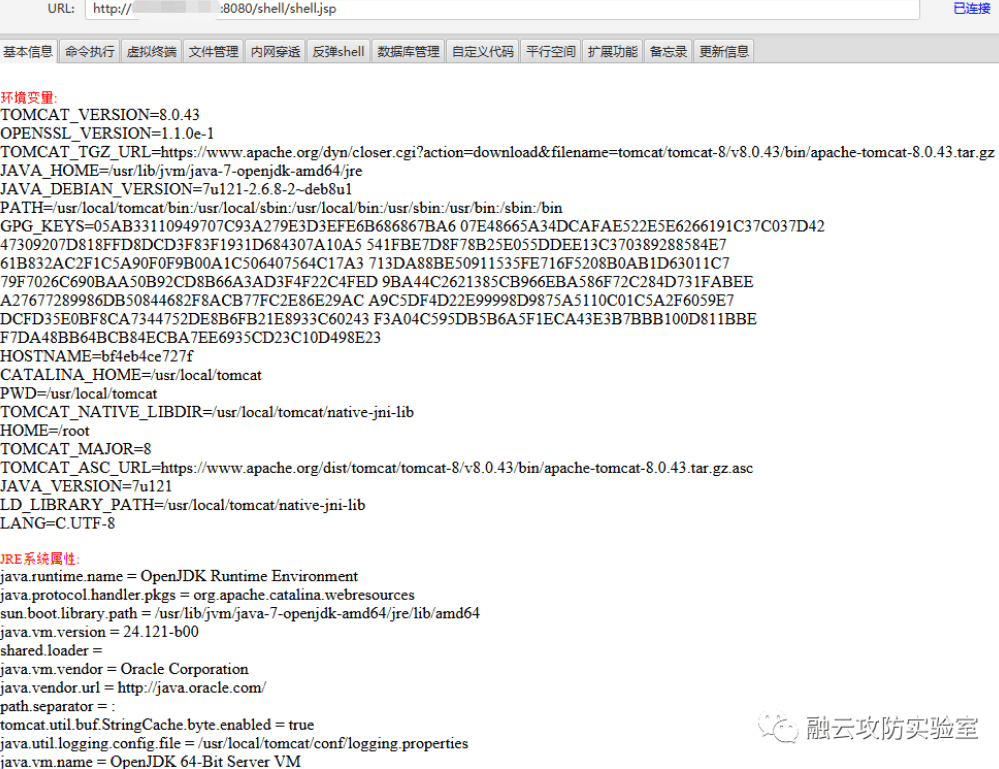Viewport: 999px width, 769px height.
Task: Click the java.vendor.url oracle address line
Action: (133, 688)
